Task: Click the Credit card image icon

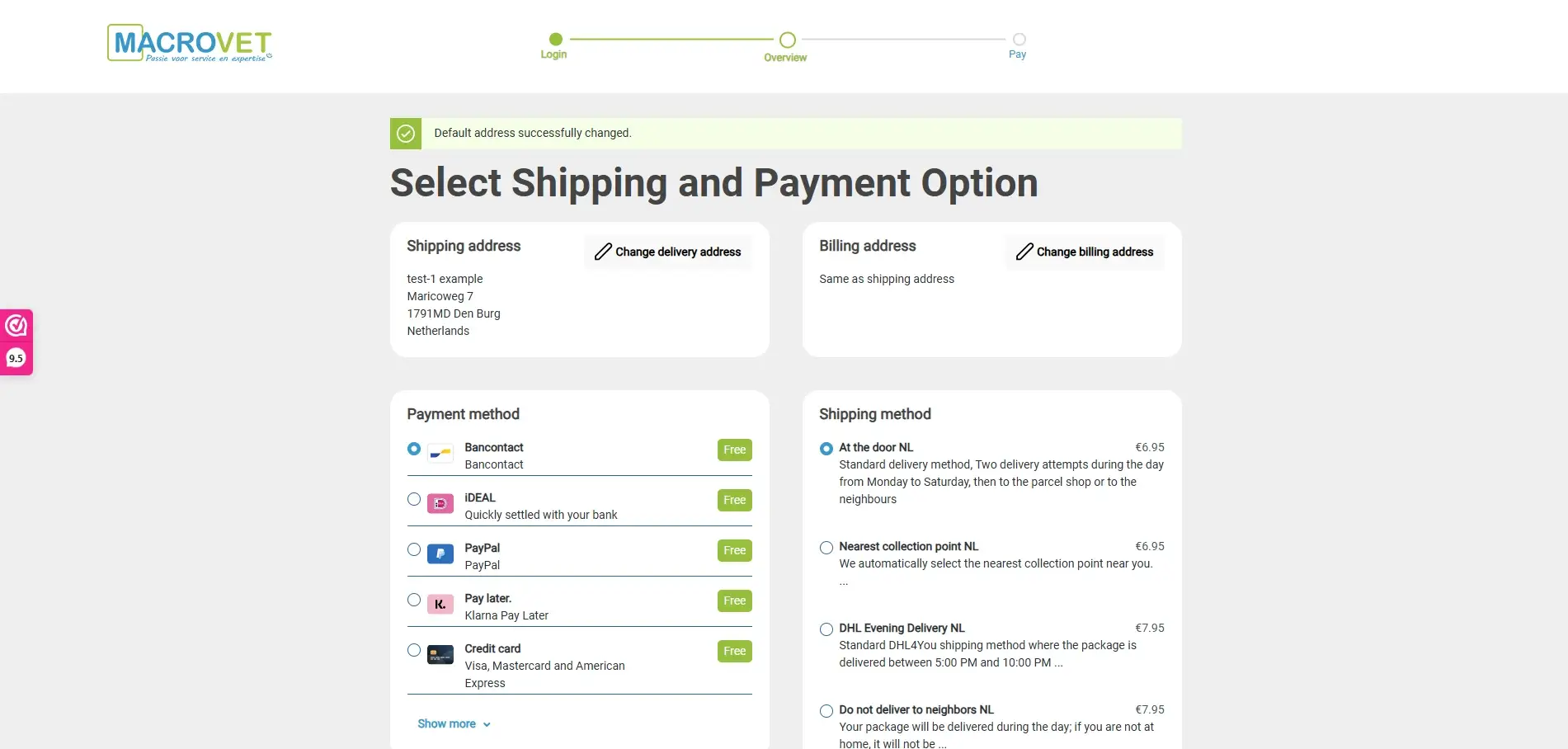Action: (440, 654)
